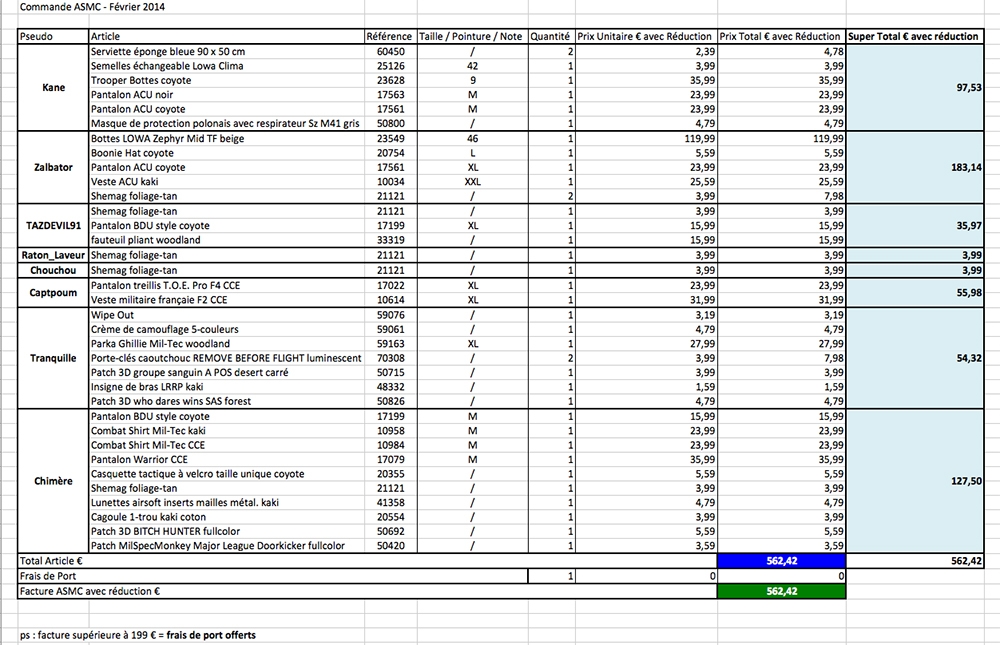Select the green-filled invoice total cell
Viewport: 1000px width, 645px height.
782,591
